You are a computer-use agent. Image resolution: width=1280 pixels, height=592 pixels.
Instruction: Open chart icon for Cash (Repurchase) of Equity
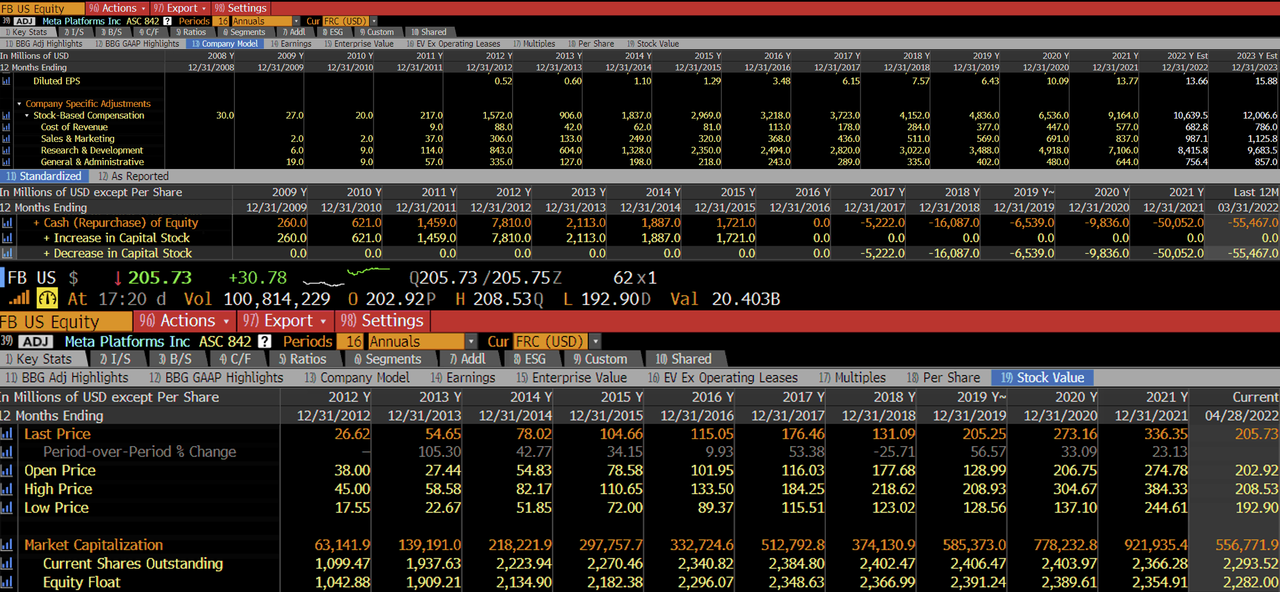[7, 223]
